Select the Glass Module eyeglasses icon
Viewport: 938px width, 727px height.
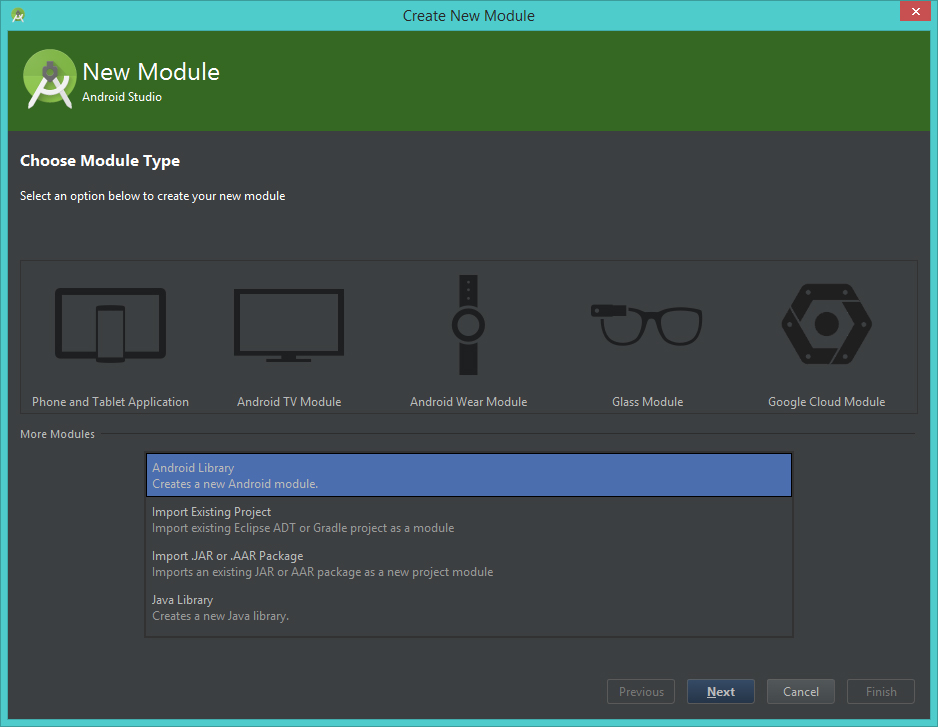(x=647, y=324)
